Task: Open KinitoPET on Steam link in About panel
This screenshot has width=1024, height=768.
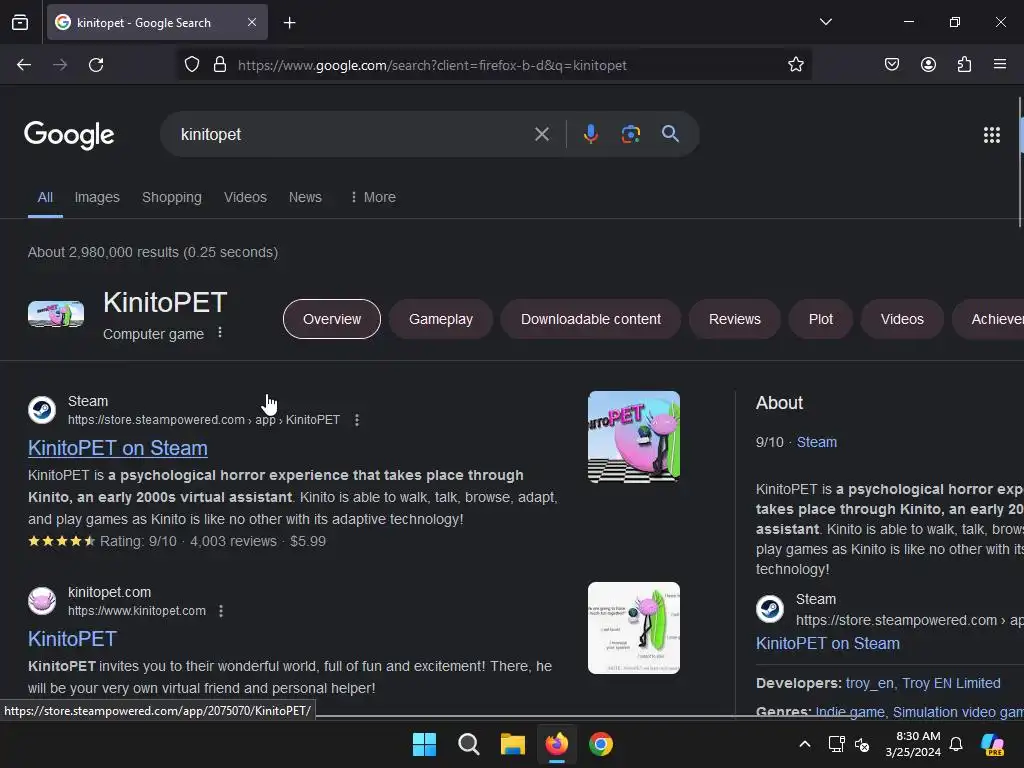Action: point(827,643)
